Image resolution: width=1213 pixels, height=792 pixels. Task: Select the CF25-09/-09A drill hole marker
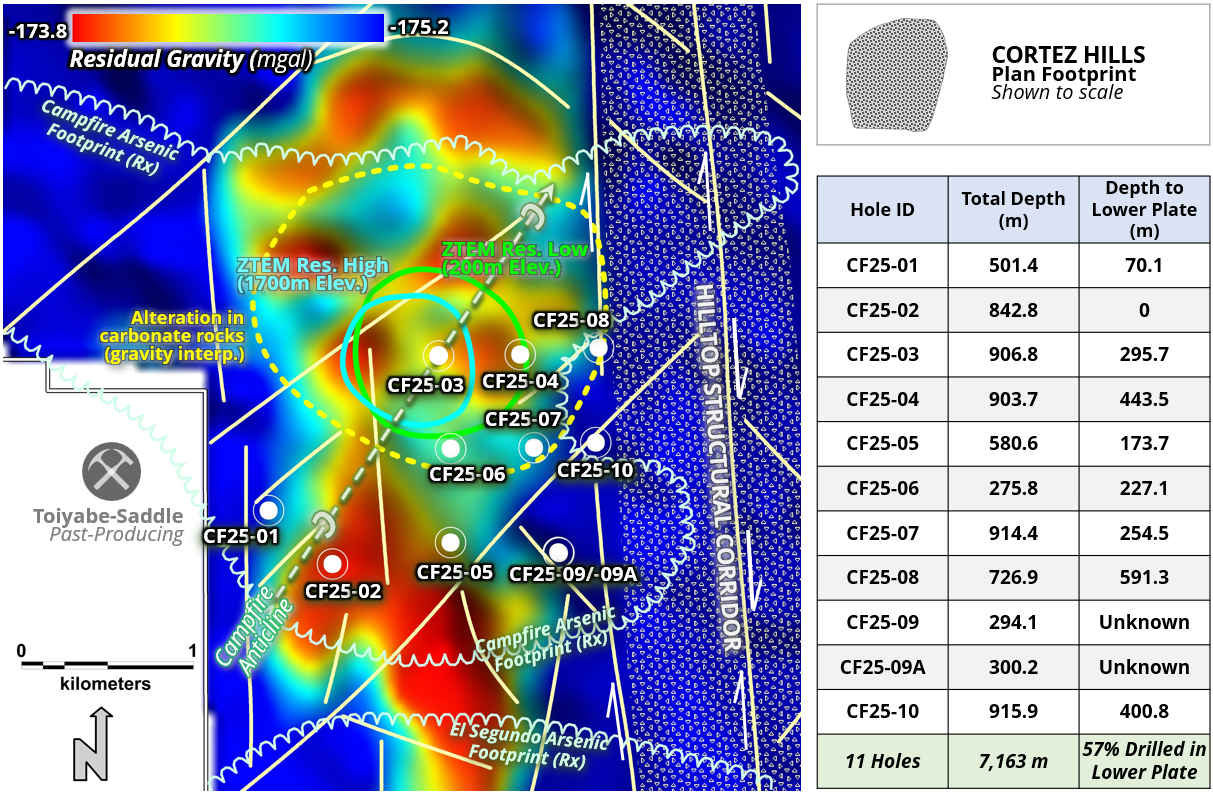(558, 551)
